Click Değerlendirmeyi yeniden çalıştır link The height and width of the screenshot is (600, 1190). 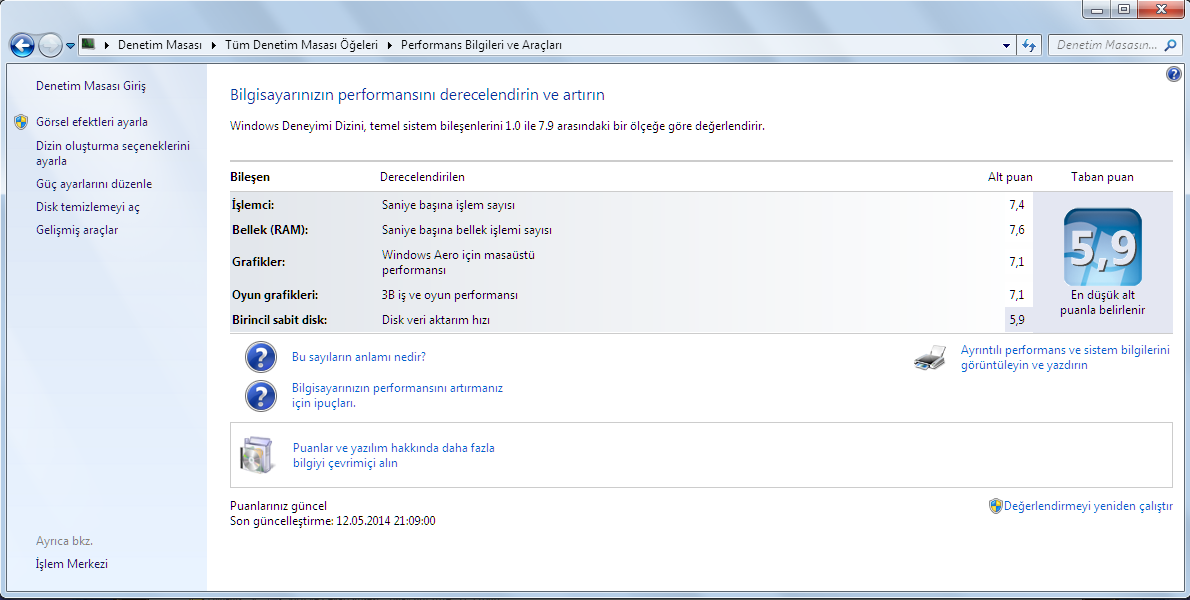pos(1088,506)
